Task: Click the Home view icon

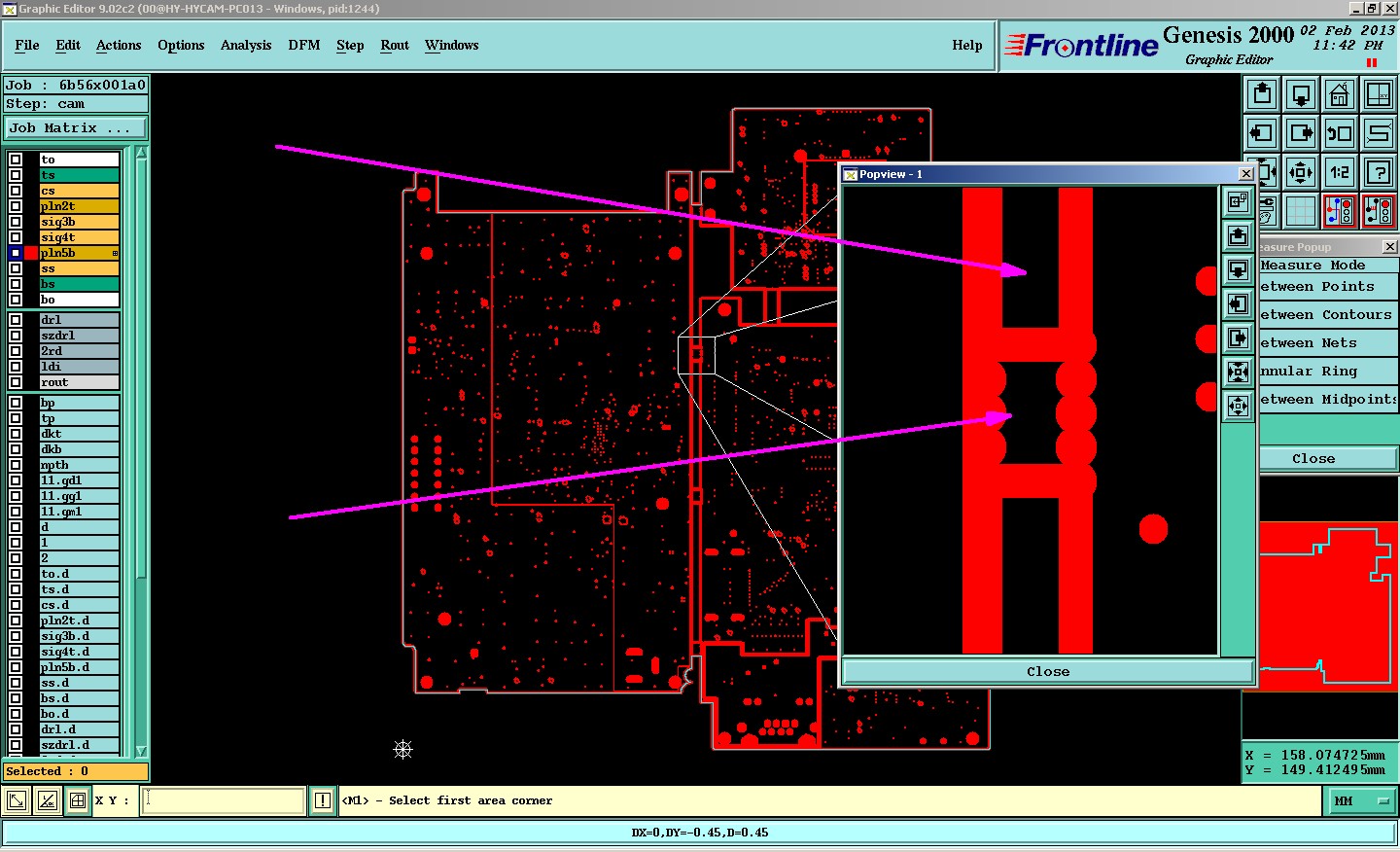Action: (x=1340, y=94)
